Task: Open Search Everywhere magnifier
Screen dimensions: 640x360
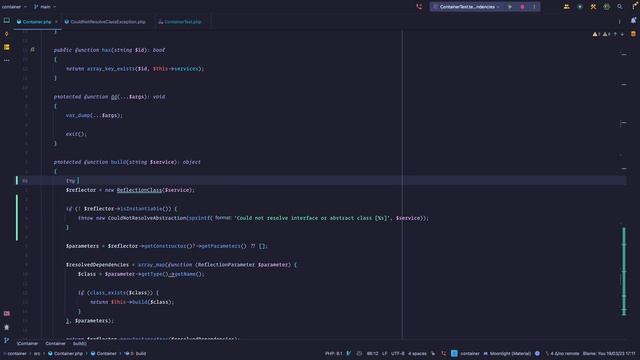Action: 620,7
